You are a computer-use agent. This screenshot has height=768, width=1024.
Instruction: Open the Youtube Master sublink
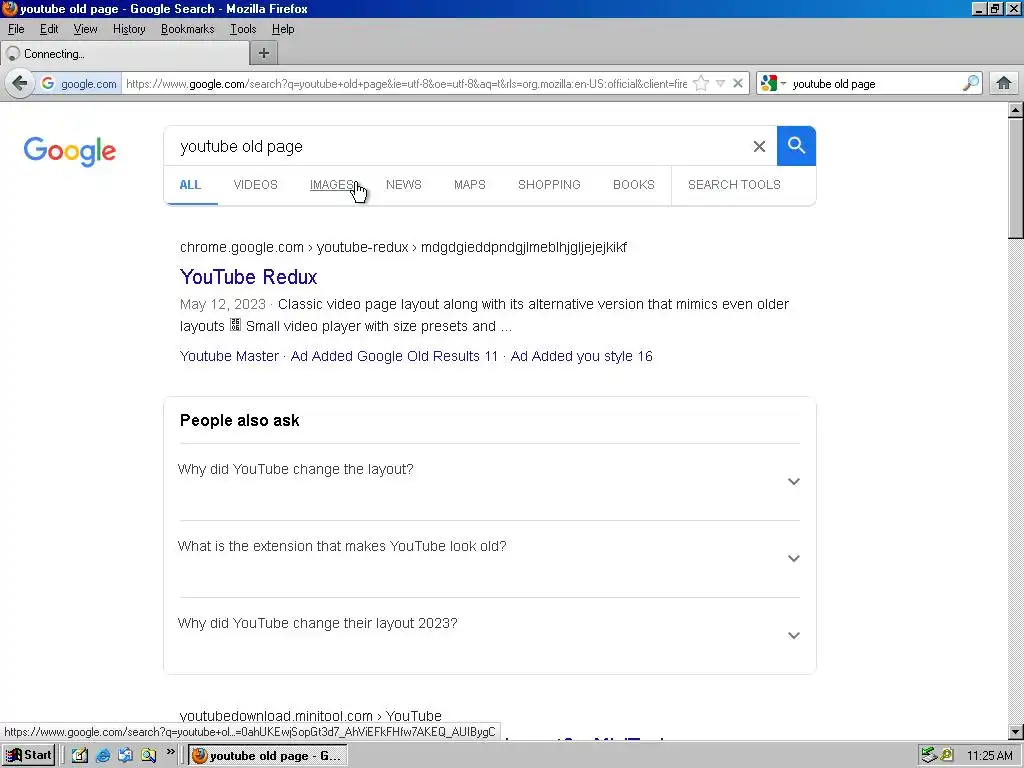(x=229, y=356)
